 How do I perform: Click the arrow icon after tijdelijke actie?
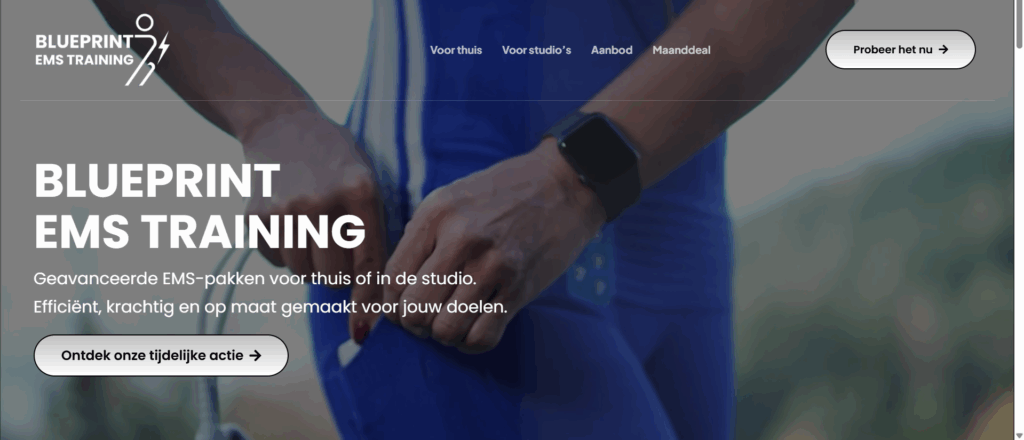point(255,356)
